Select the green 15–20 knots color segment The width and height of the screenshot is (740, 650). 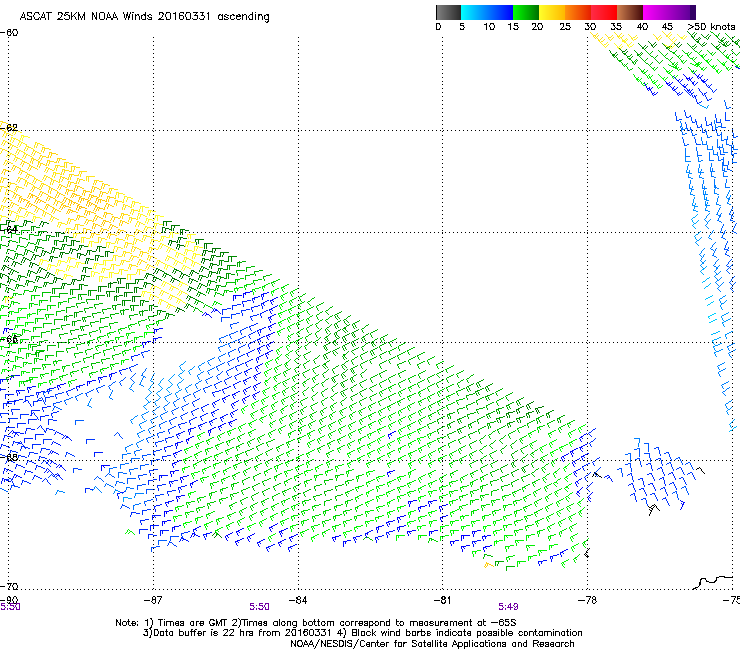click(x=526, y=12)
